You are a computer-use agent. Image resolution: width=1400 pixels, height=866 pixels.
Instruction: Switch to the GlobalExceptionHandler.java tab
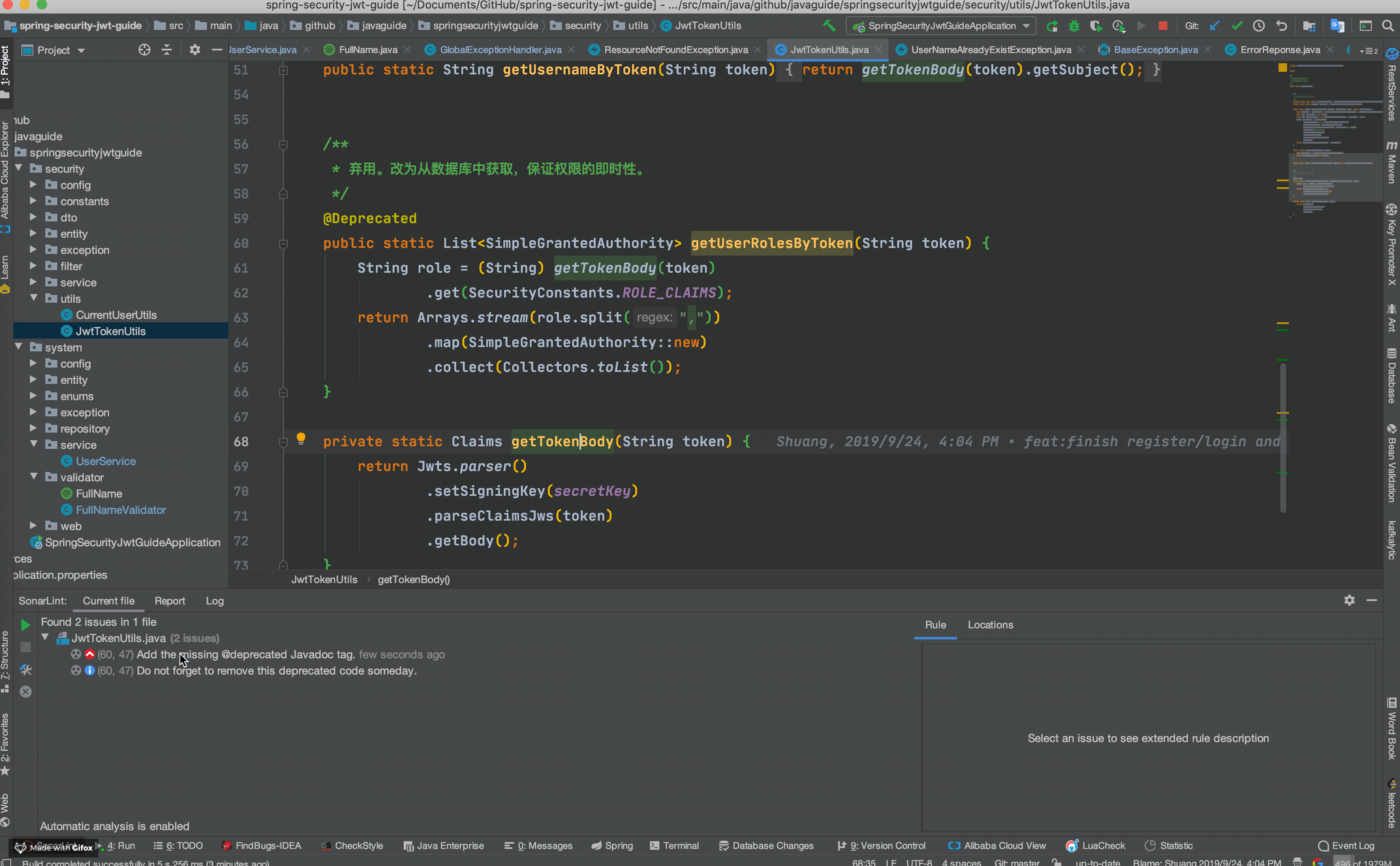[500, 50]
